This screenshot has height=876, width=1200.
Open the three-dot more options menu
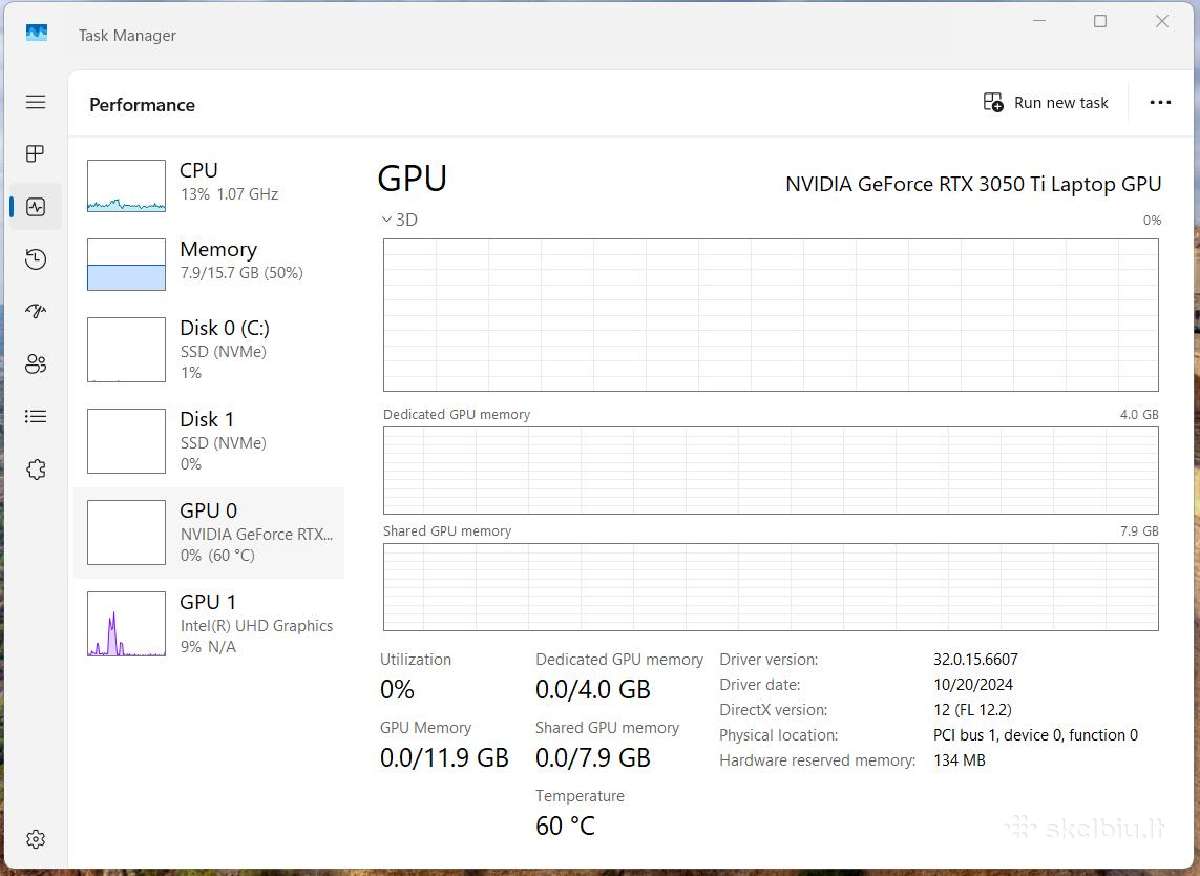point(1161,102)
